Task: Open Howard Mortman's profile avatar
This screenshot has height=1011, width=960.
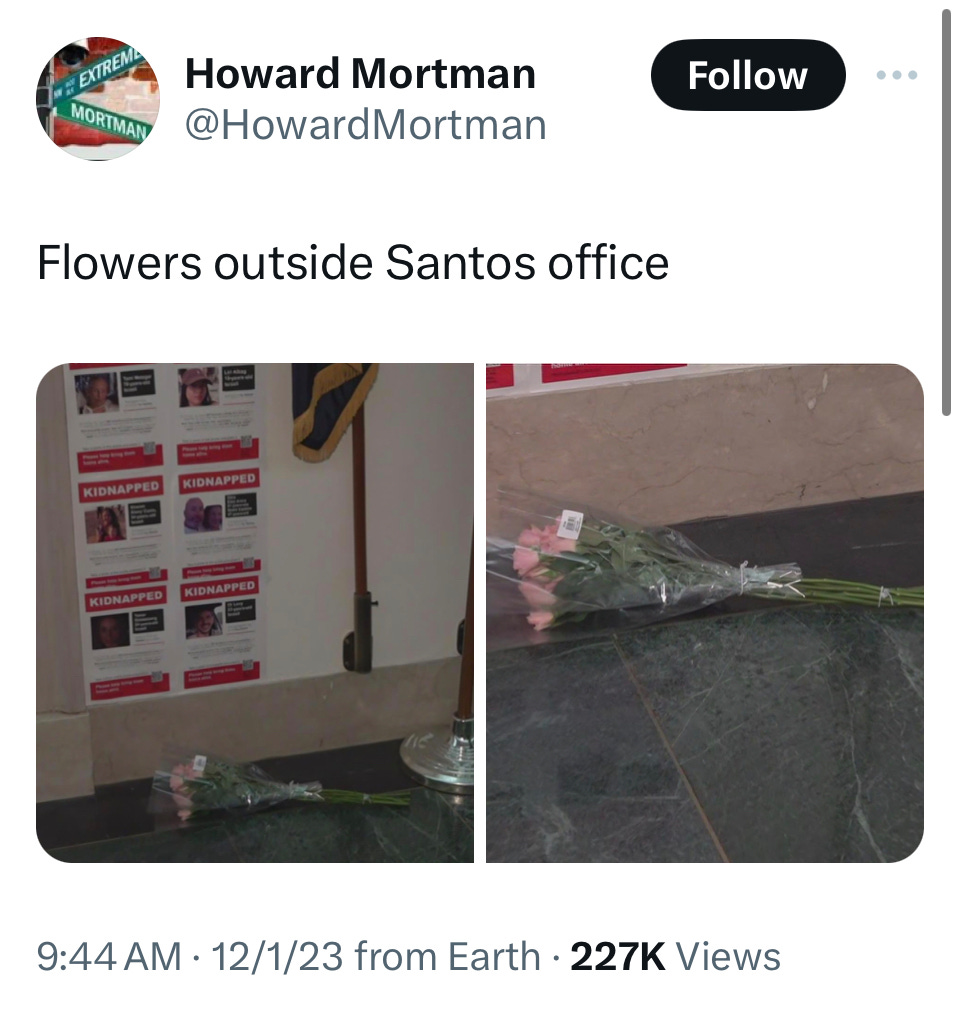Action: click(x=98, y=98)
